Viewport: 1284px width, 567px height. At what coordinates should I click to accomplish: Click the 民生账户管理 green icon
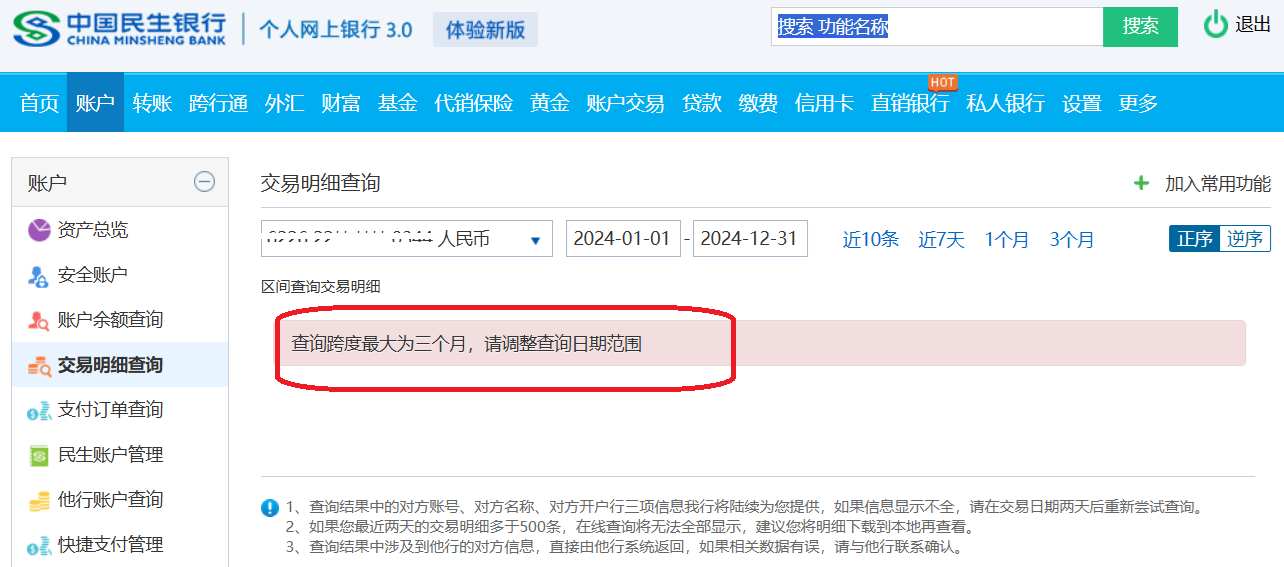click(x=39, y=455)
